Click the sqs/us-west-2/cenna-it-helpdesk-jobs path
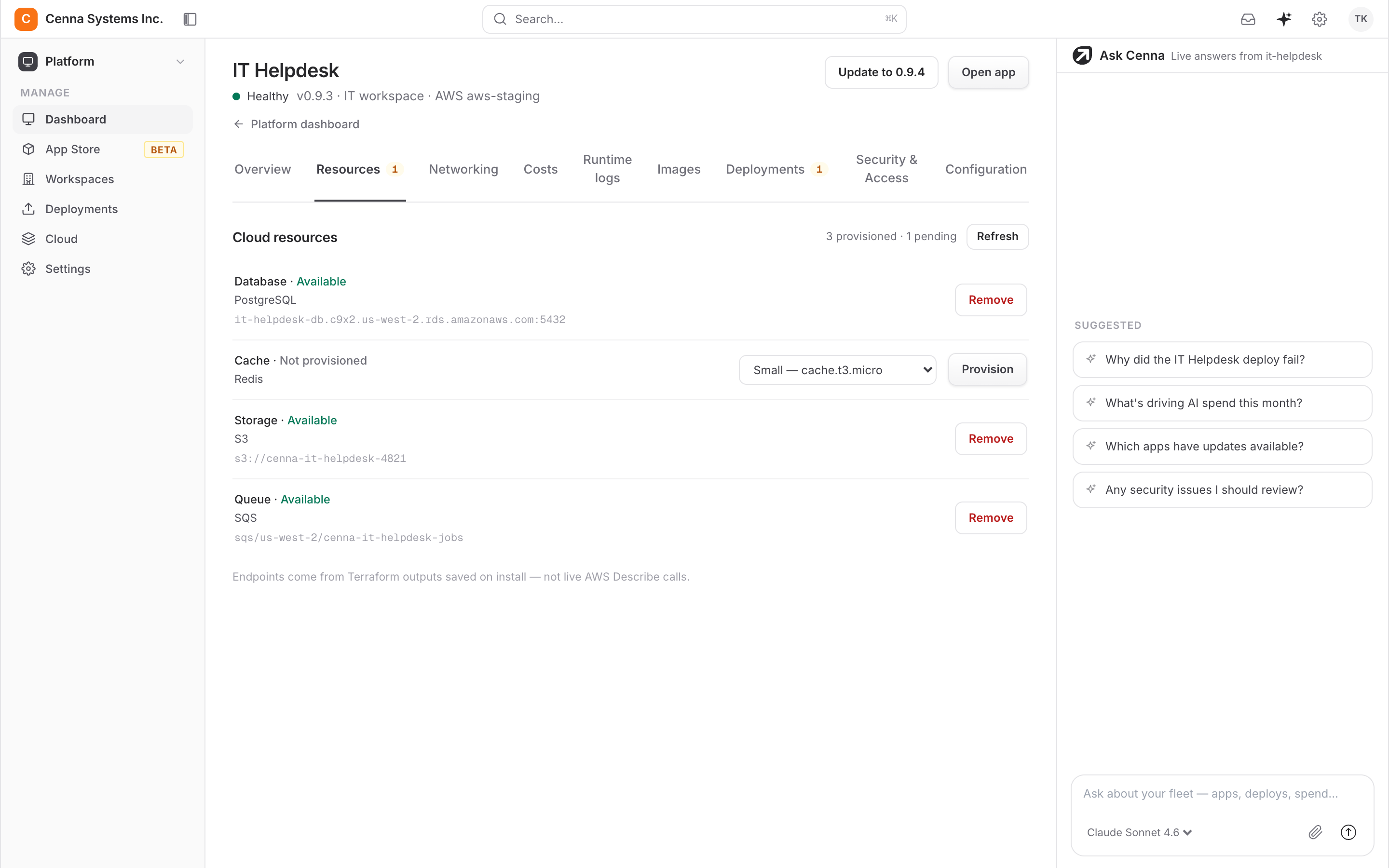The image size is (1389, 868). coord(348,538)
